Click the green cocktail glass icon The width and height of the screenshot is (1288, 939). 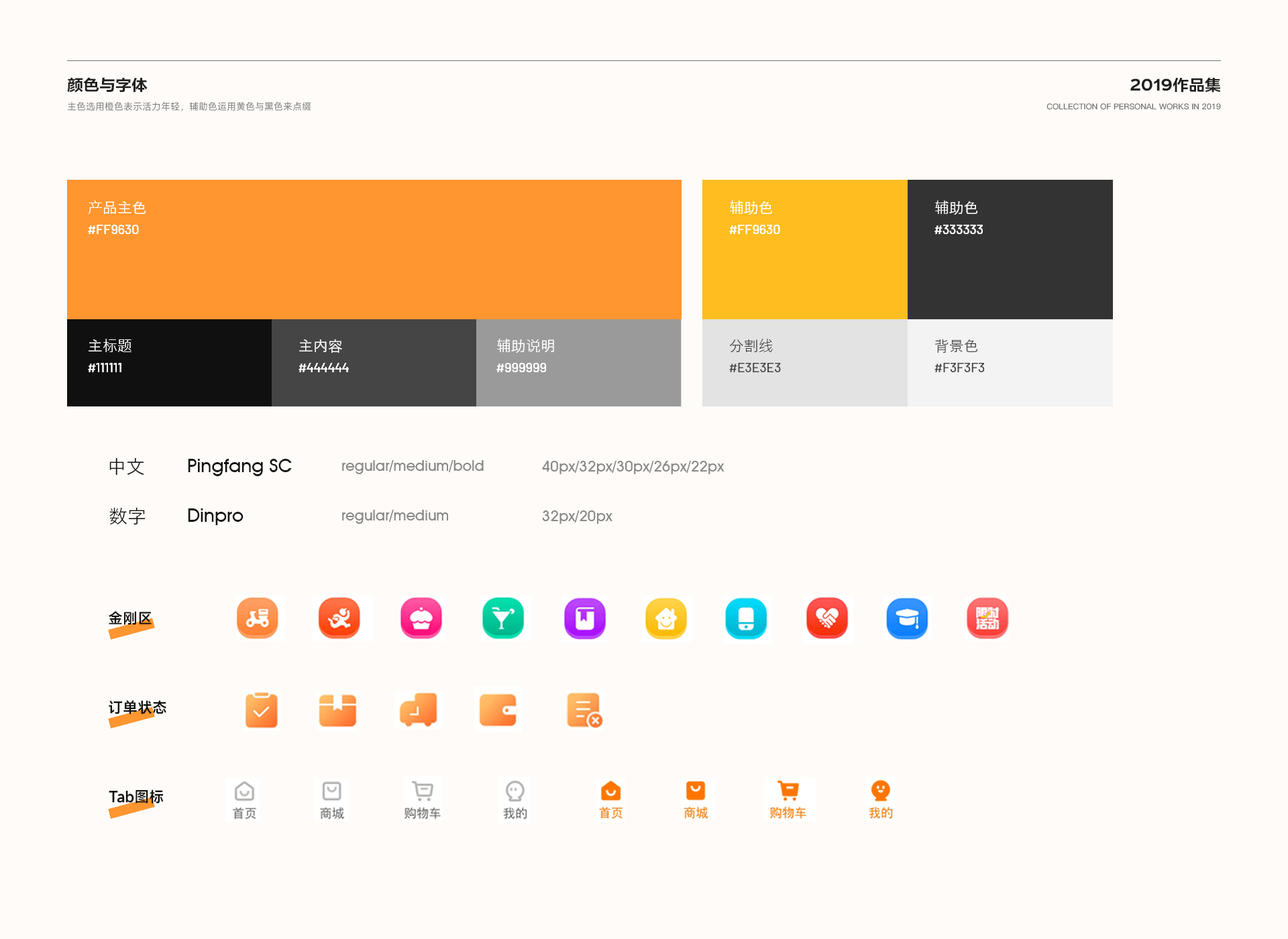[x=503, y=618]
